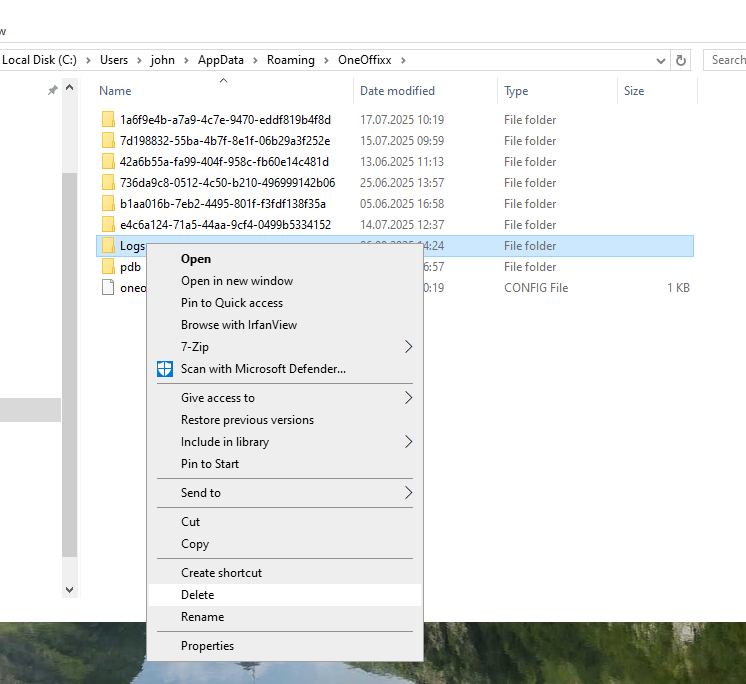Click date 05.06.2025 16:58
Image resolution: width=746 pixels, height=684 pixels.
pyautogui.click(x=402, y=203)
